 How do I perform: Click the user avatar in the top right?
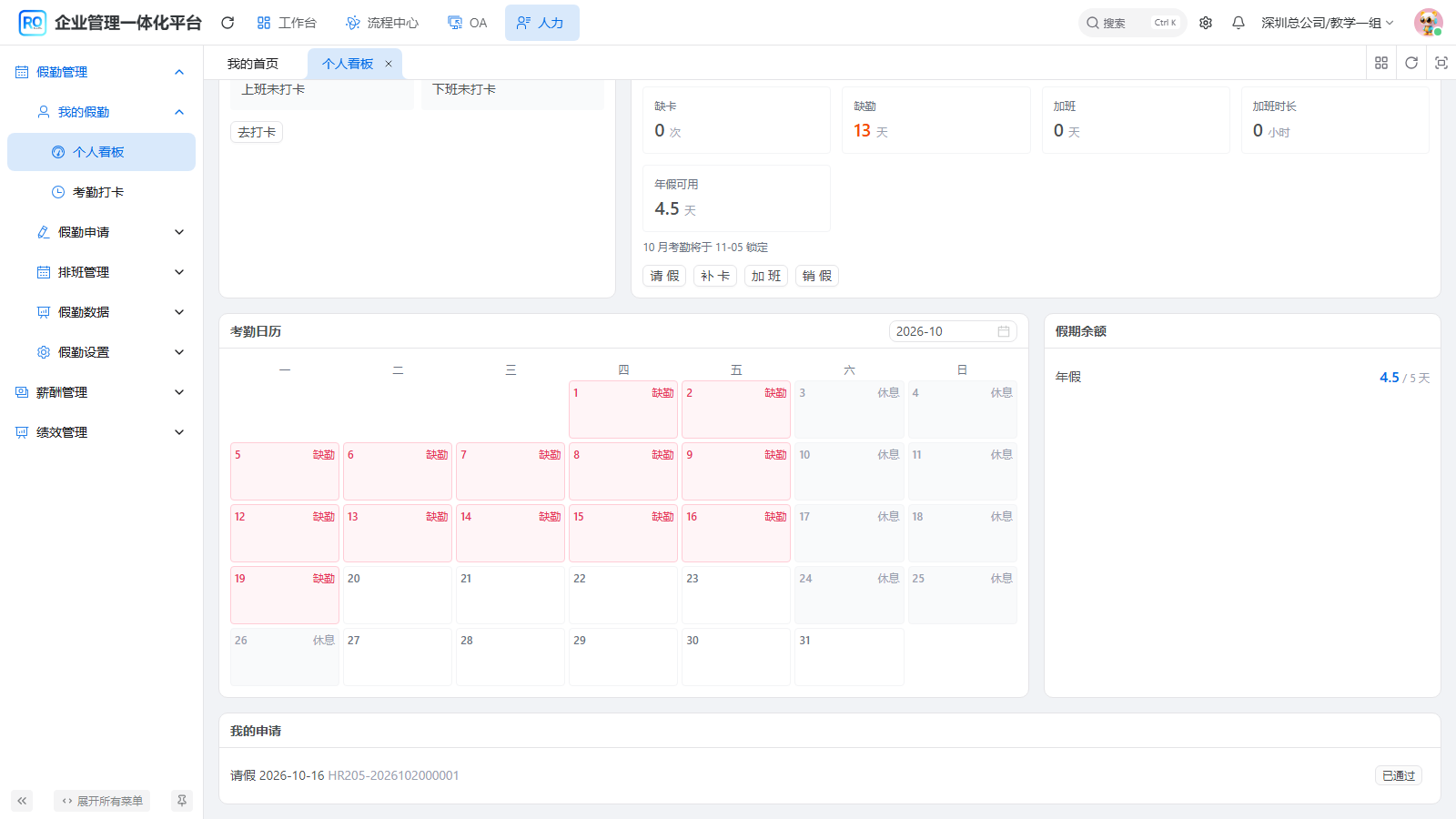1428,23
